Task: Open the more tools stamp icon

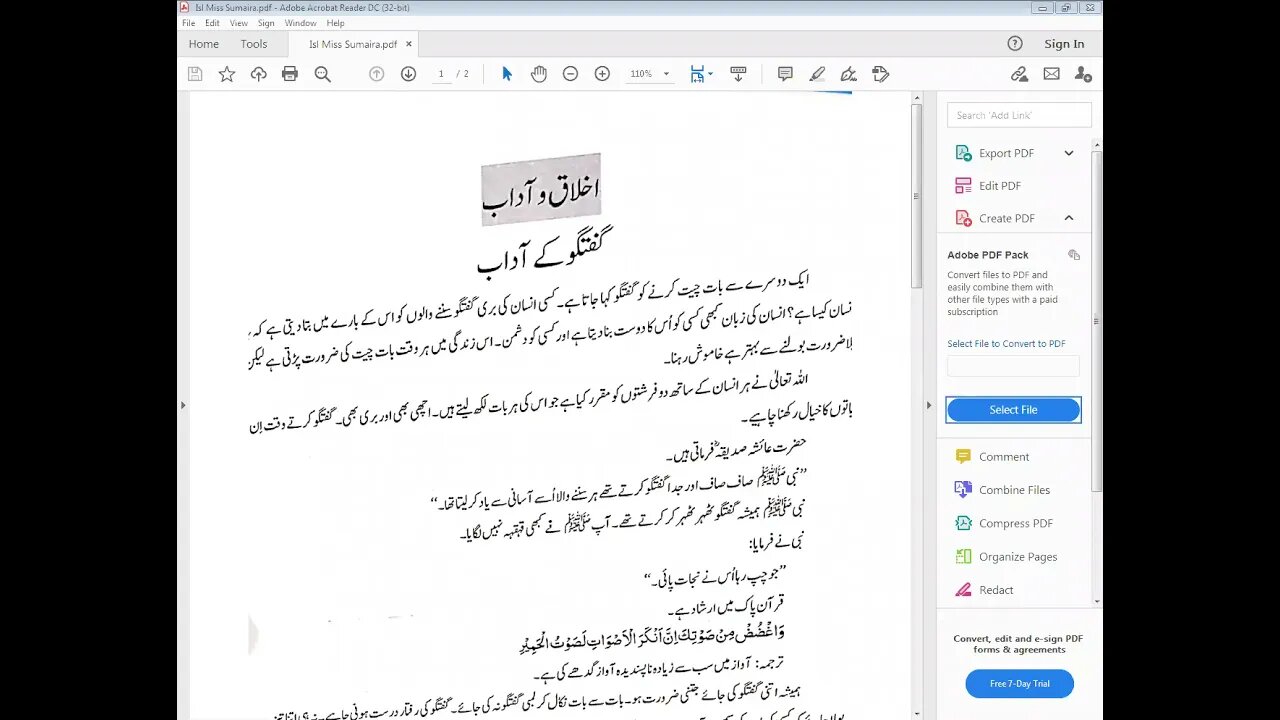Action: [880, 74]
